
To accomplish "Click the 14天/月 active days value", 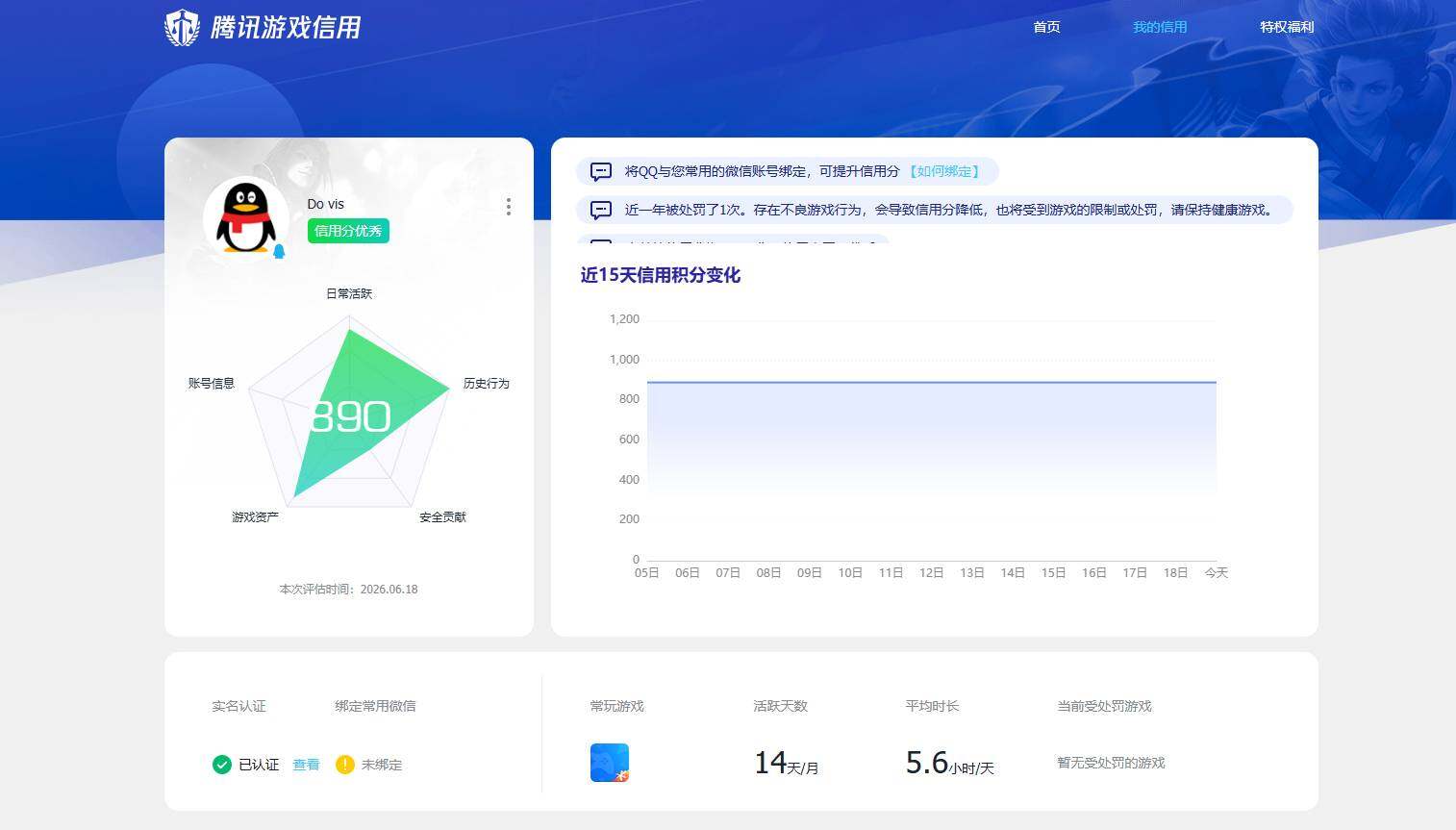I will 786,763.
